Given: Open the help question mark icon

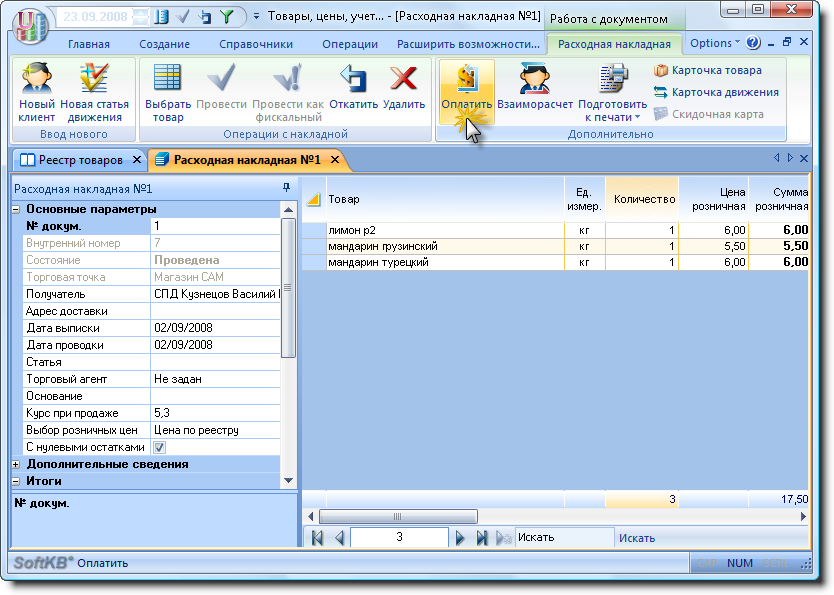Looking at the screenshot, I should coord(753,43).
